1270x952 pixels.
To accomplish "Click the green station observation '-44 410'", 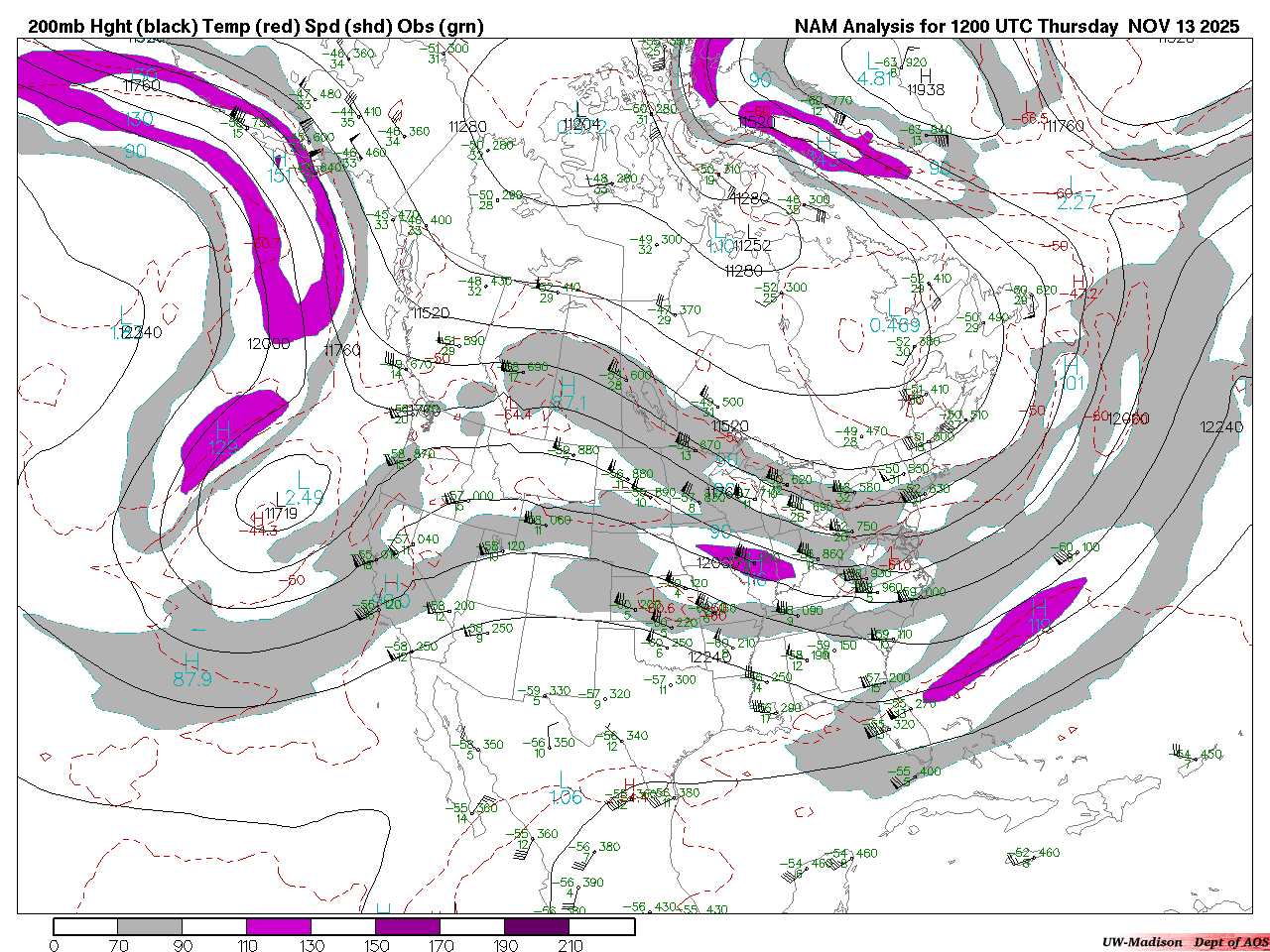I will click(x=354, y=112).
